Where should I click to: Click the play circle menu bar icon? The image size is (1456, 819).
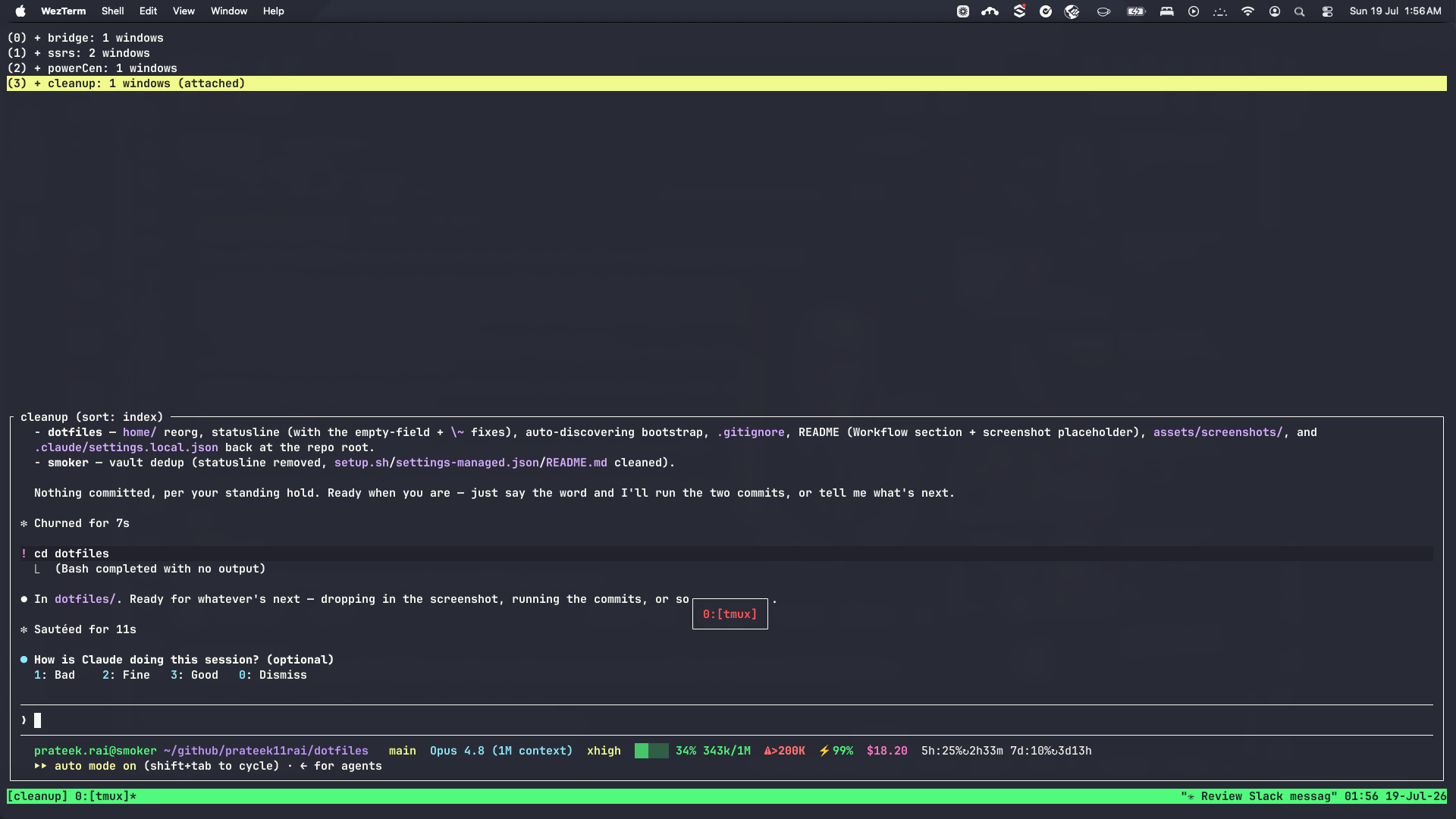1194,11
